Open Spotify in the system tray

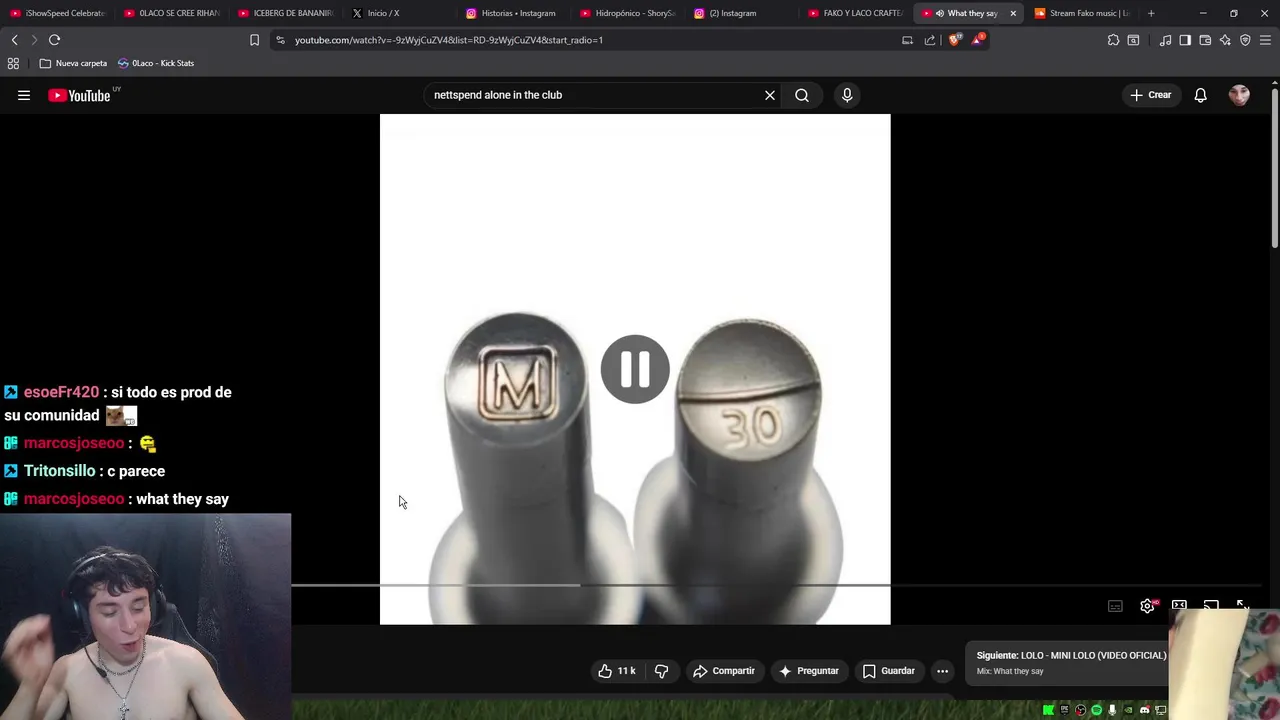click(x=1096, y=710)
